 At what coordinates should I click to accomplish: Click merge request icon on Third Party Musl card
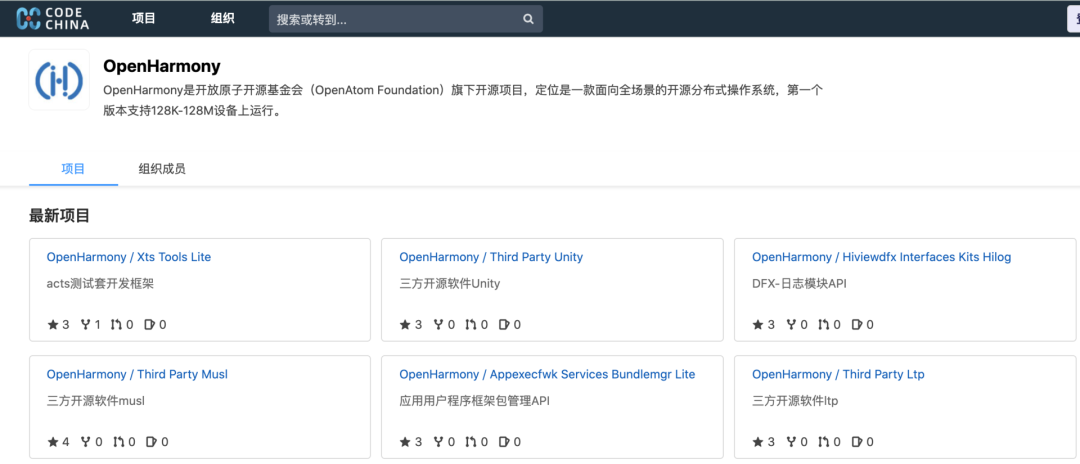coord(118,442)
